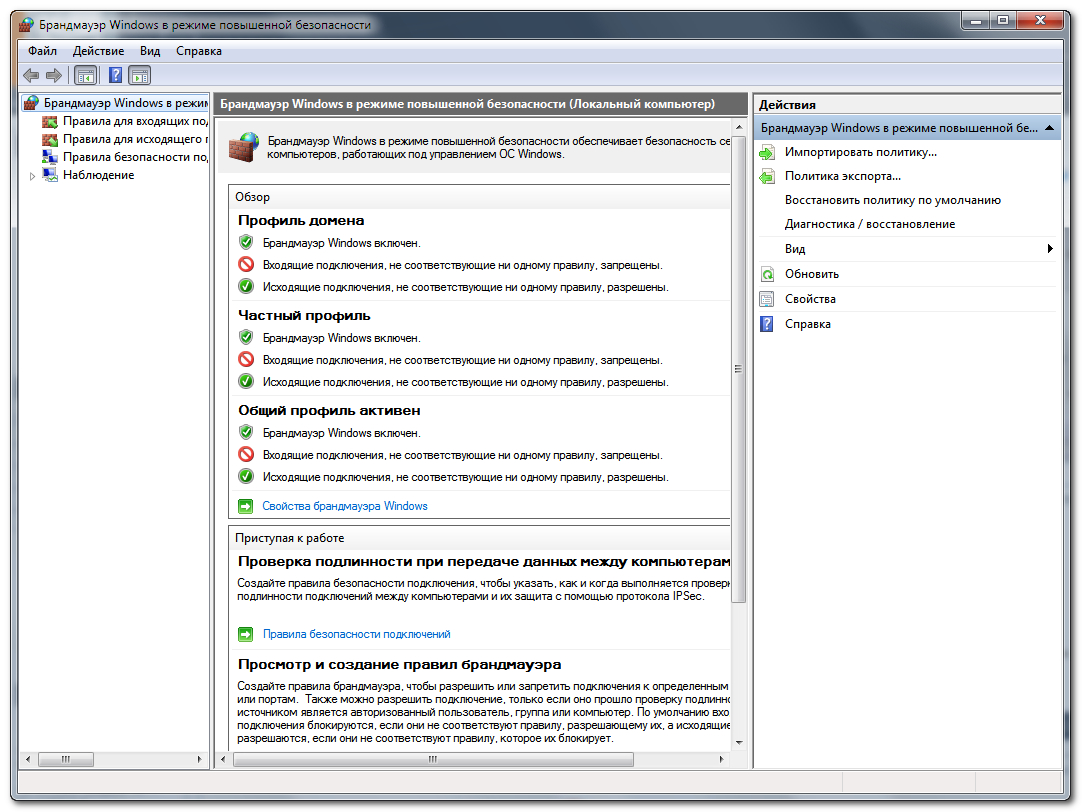
Task: Click Восстановить политику по умолчанию
Action: [892, 201]
